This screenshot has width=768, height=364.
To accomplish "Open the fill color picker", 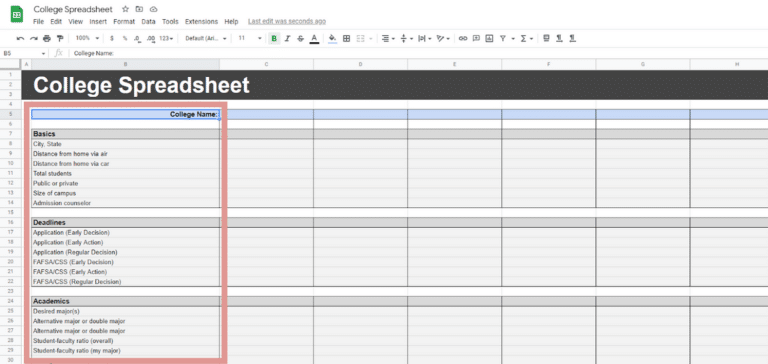I will tap(333, 39).
